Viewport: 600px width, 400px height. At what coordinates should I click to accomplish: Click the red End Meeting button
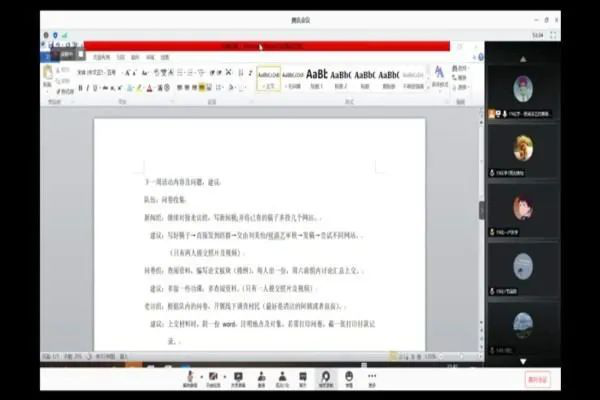pyautogui.click(x=537, y=379)
